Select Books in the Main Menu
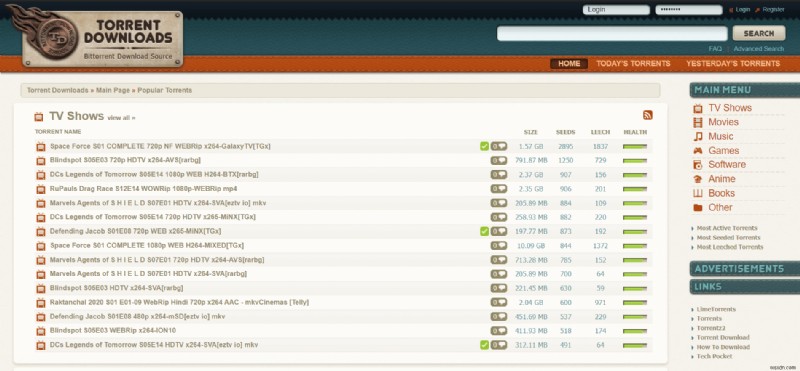 721,193
